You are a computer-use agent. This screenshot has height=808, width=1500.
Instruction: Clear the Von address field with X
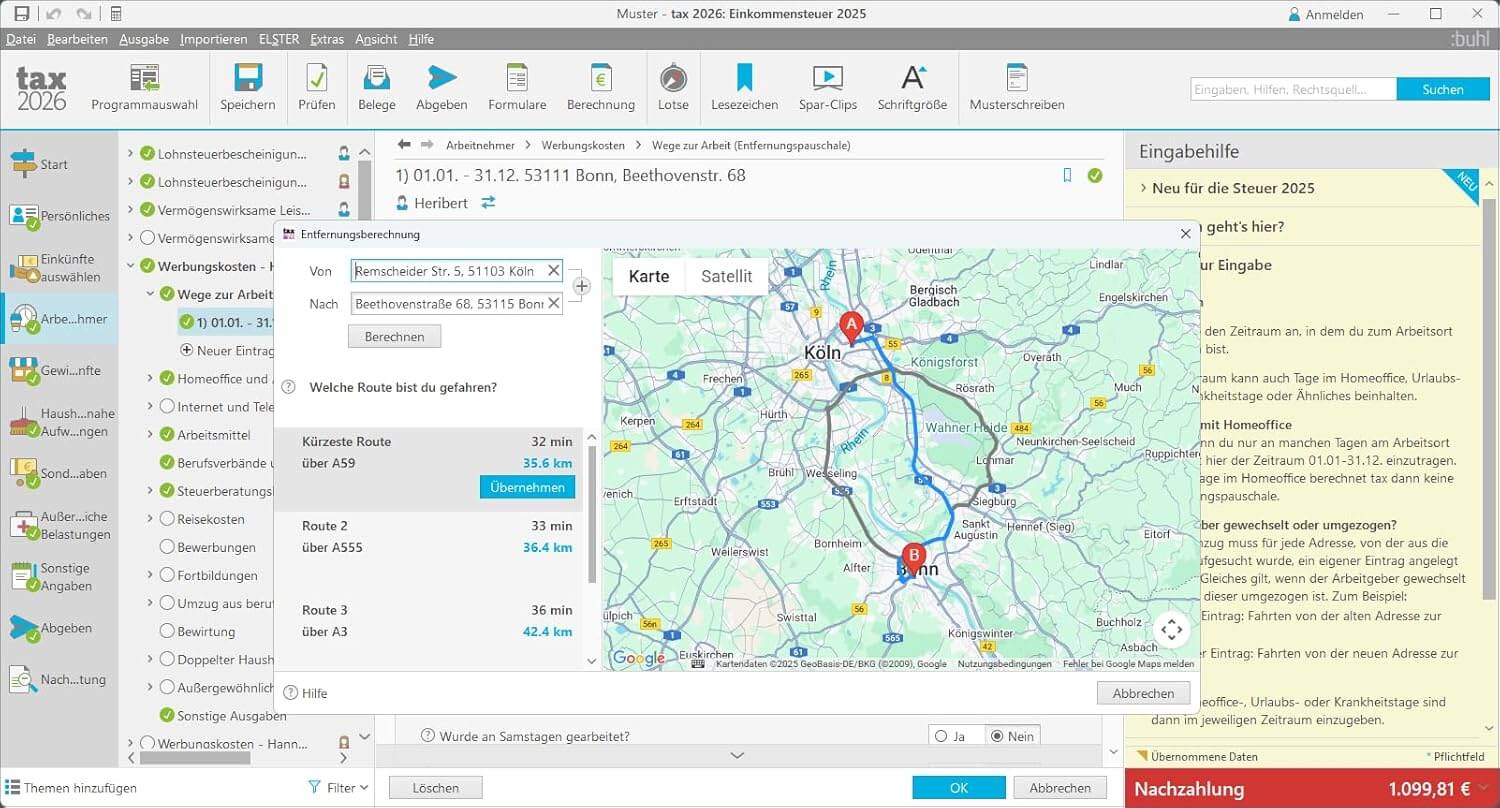tap(553, 271)
